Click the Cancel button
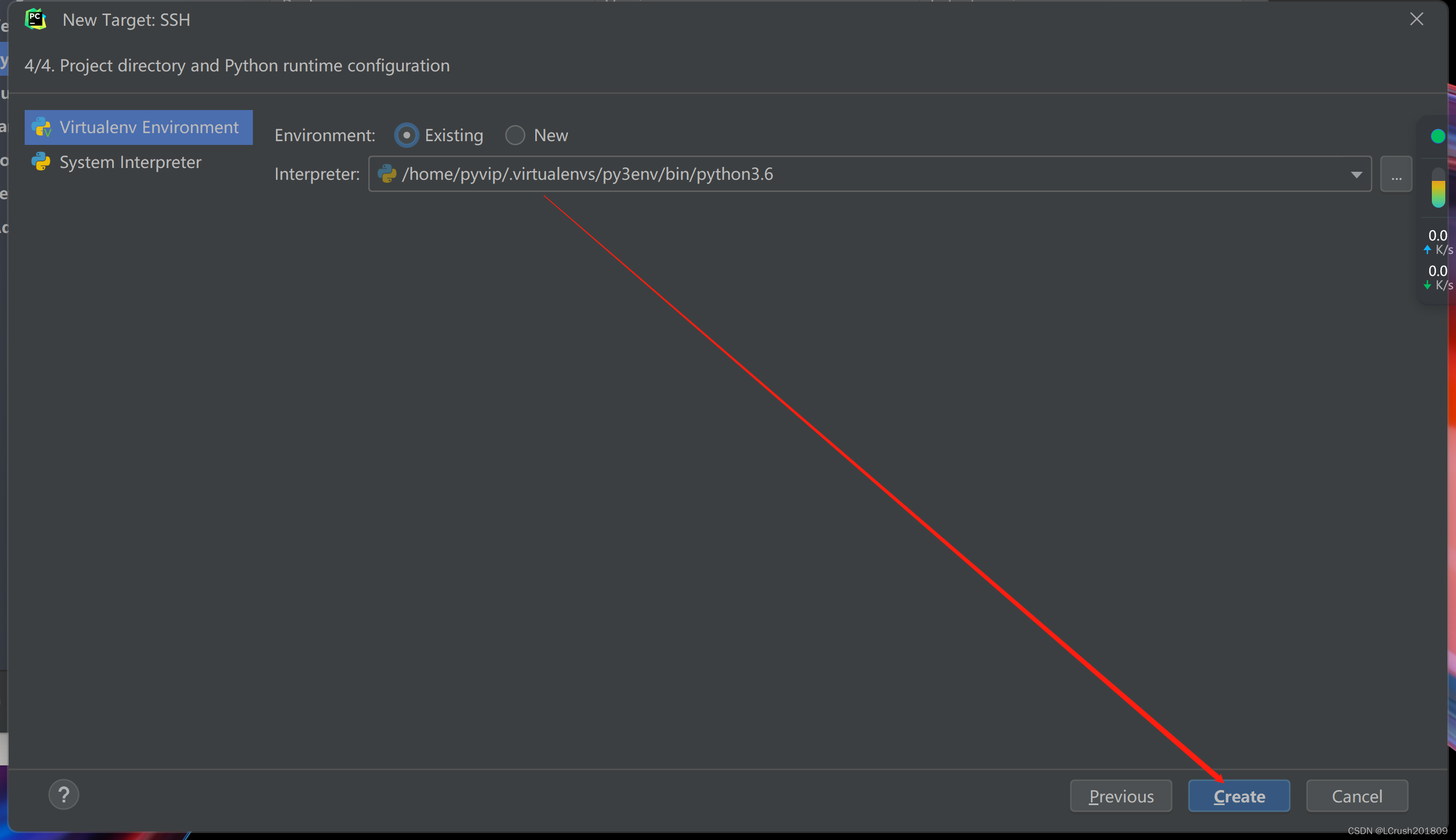Image resolution: width=1456 pixels, height=840 pixels. point(1357,795)
